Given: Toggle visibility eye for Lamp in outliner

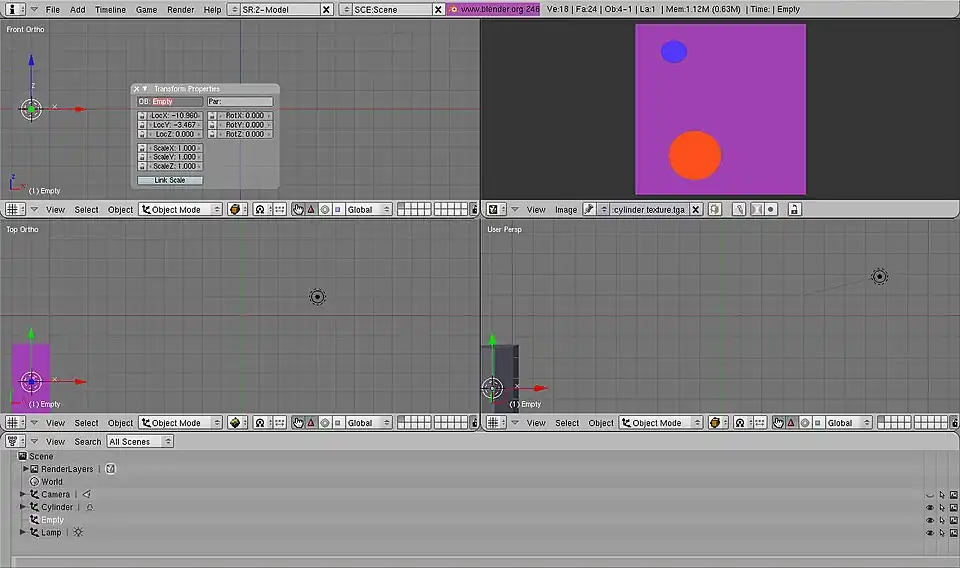Looking at the screenshot, I should [x=930, y=533].
